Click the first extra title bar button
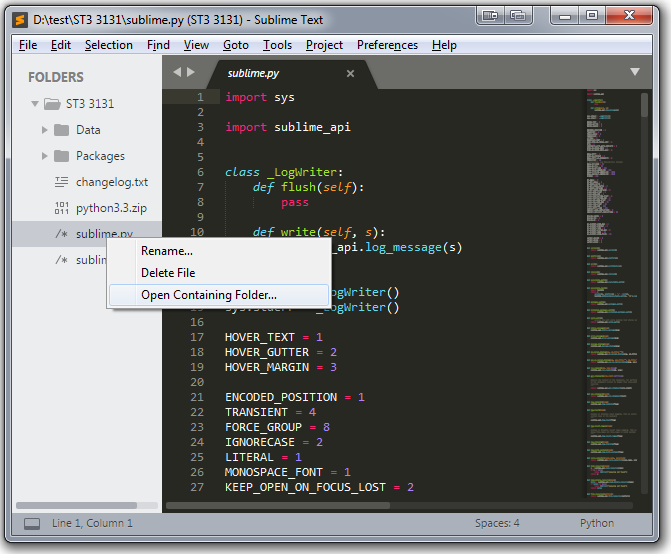This screenshot has height=554, width=671. click(x=490, y=16)
